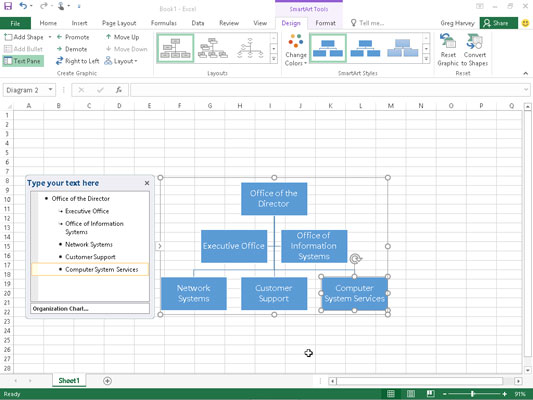Click the Move Up icon
Viewport: 533px width, 400px height.
tap(108, 37)
